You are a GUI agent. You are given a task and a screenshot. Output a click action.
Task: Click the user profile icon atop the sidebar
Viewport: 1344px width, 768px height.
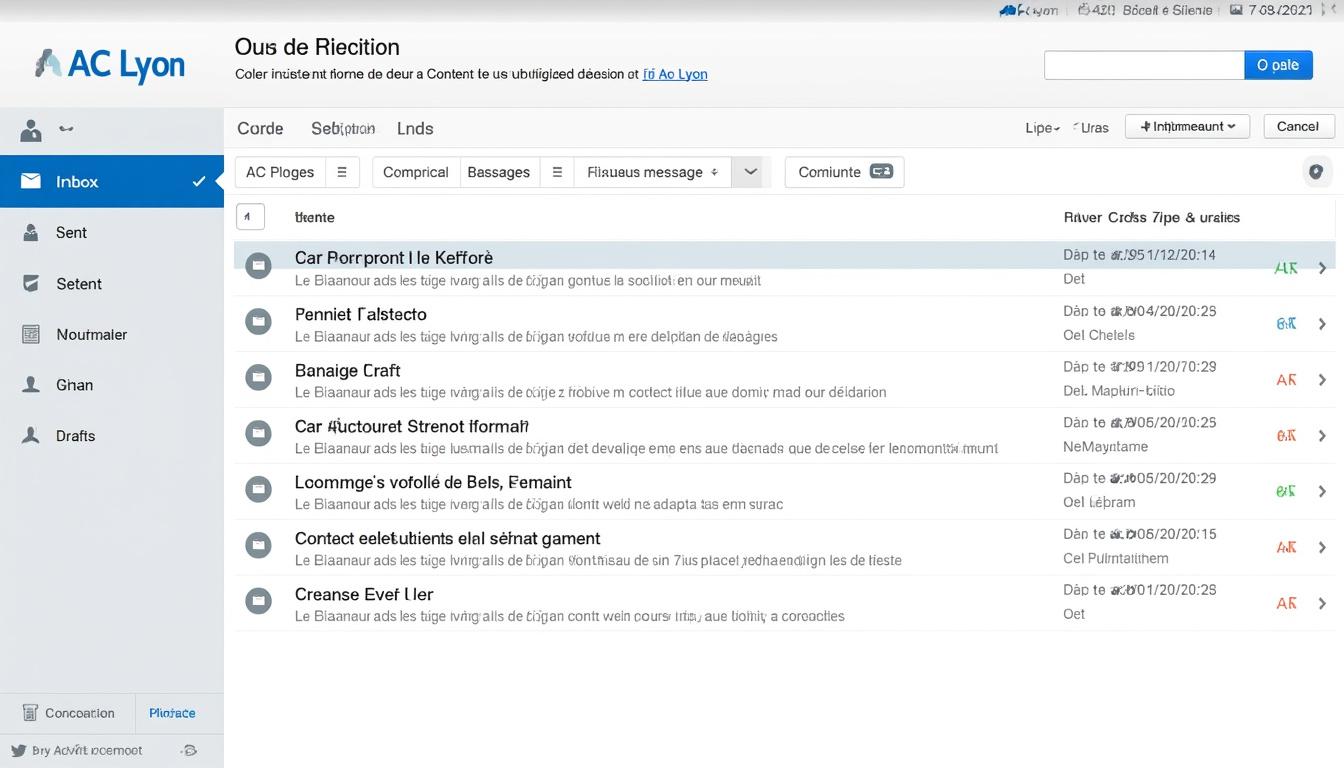[x=30, y=129]
